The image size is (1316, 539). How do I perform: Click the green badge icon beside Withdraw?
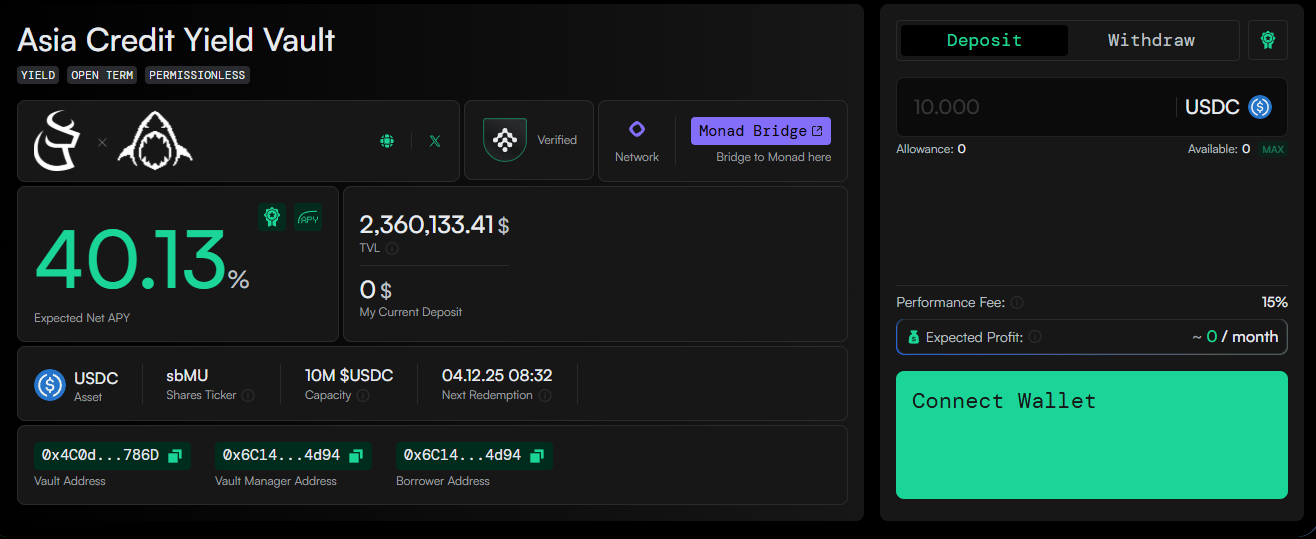pyautogui.click(x=1268, y=41)
